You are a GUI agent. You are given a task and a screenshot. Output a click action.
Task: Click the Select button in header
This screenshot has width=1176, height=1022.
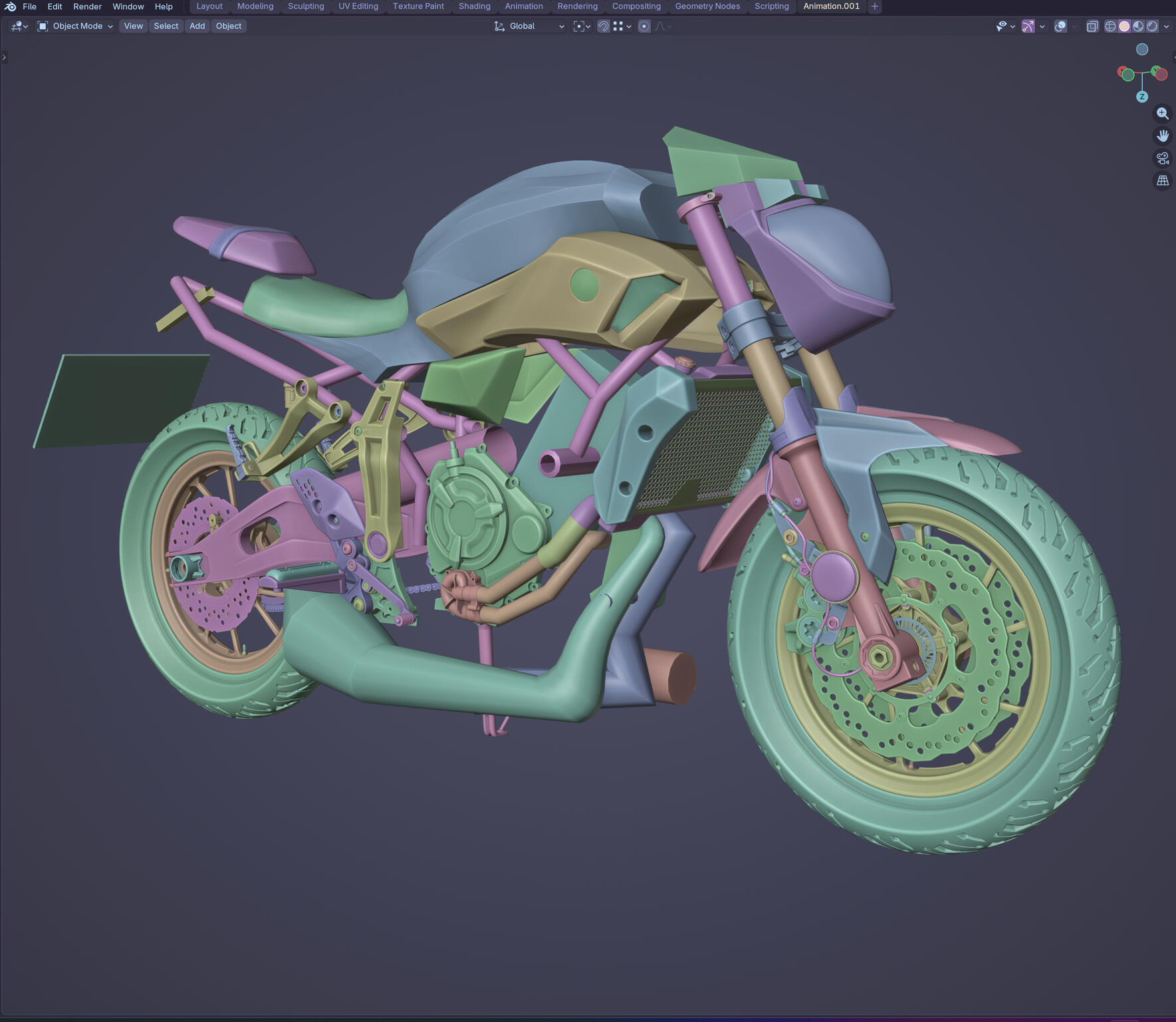pos(166,26)
